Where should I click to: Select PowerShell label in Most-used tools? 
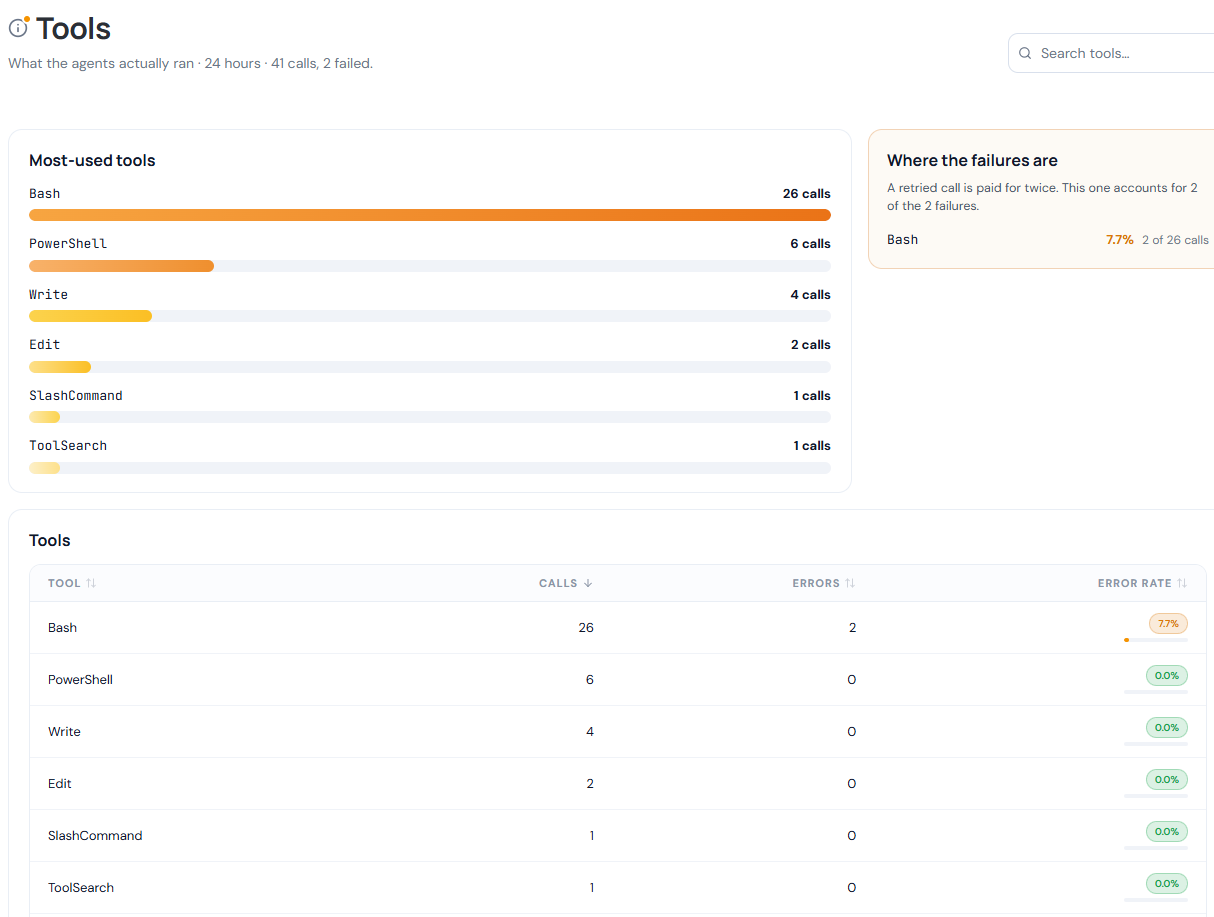[x=68, y=243]
